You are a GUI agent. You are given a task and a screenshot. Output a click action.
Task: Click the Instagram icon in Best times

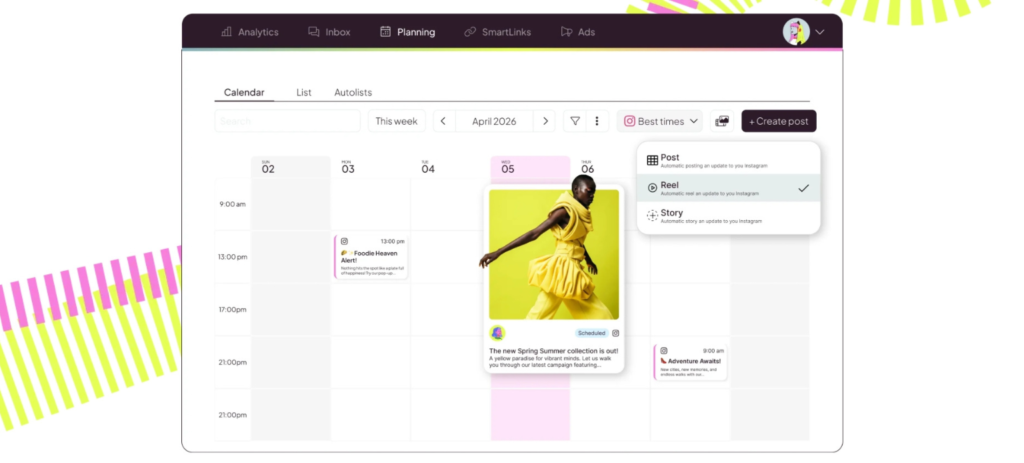point(630,121)
